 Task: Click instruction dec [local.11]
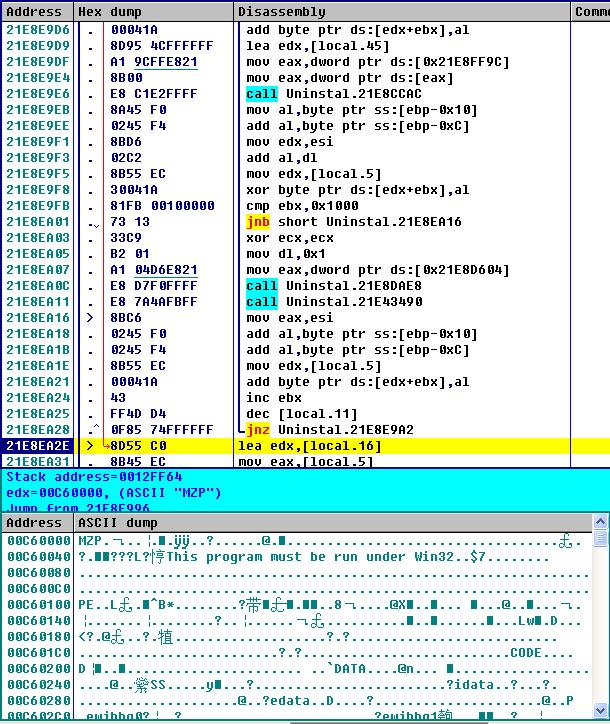coord(302,414)
